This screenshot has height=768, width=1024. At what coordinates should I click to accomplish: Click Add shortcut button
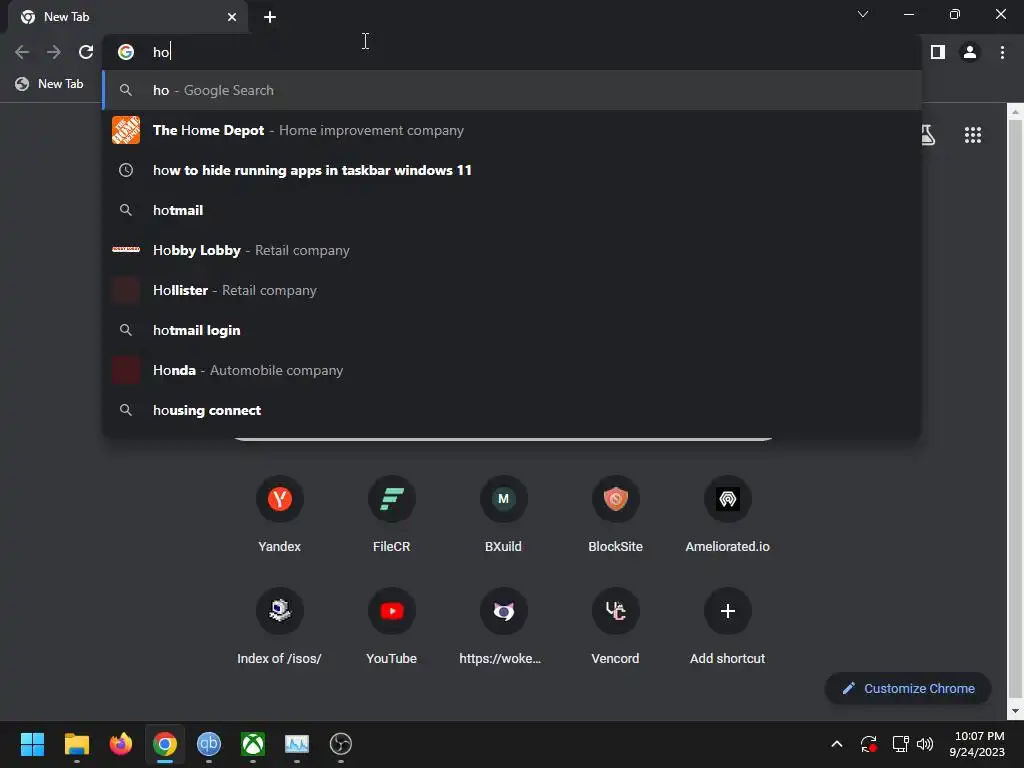point(728,627)
